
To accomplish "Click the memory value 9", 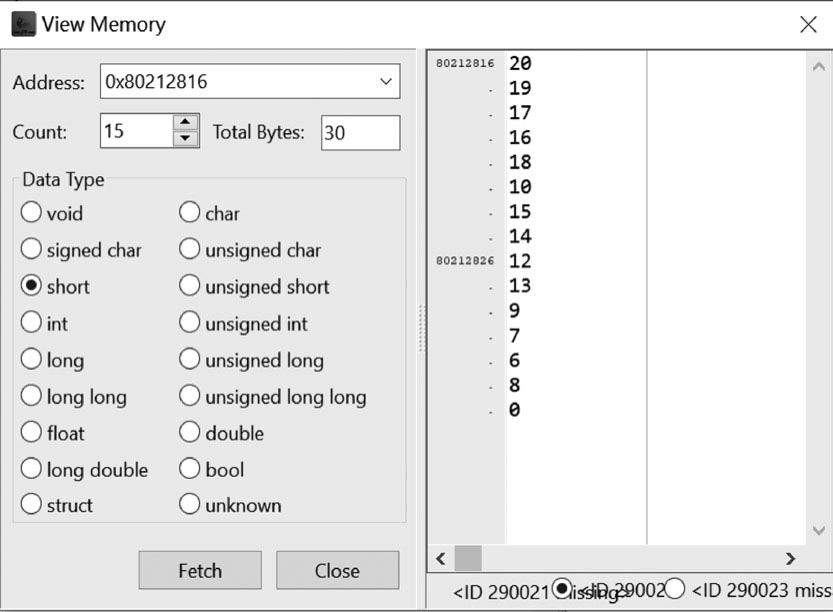I will 514,310.
